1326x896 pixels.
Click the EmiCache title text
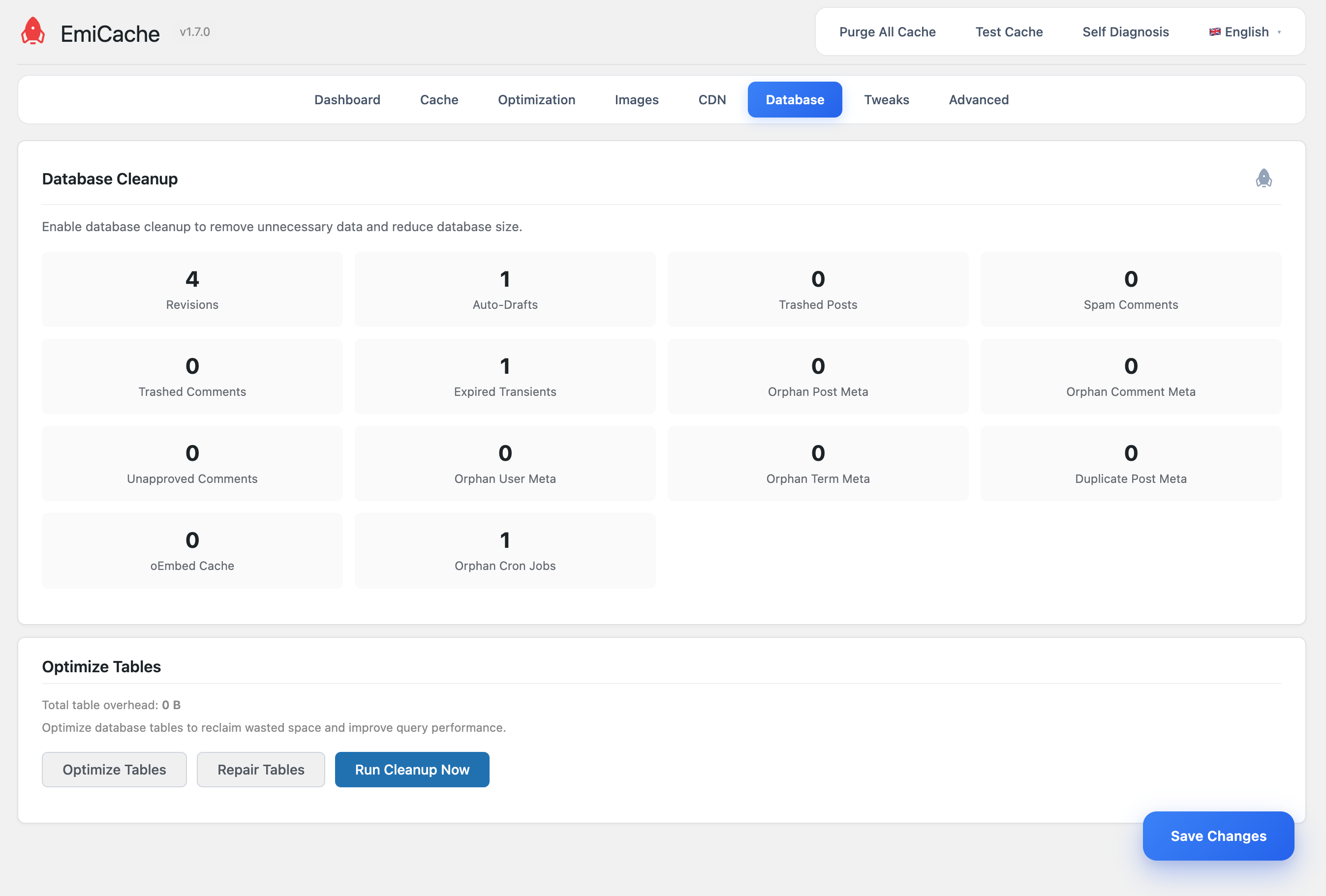click(110, 33)
